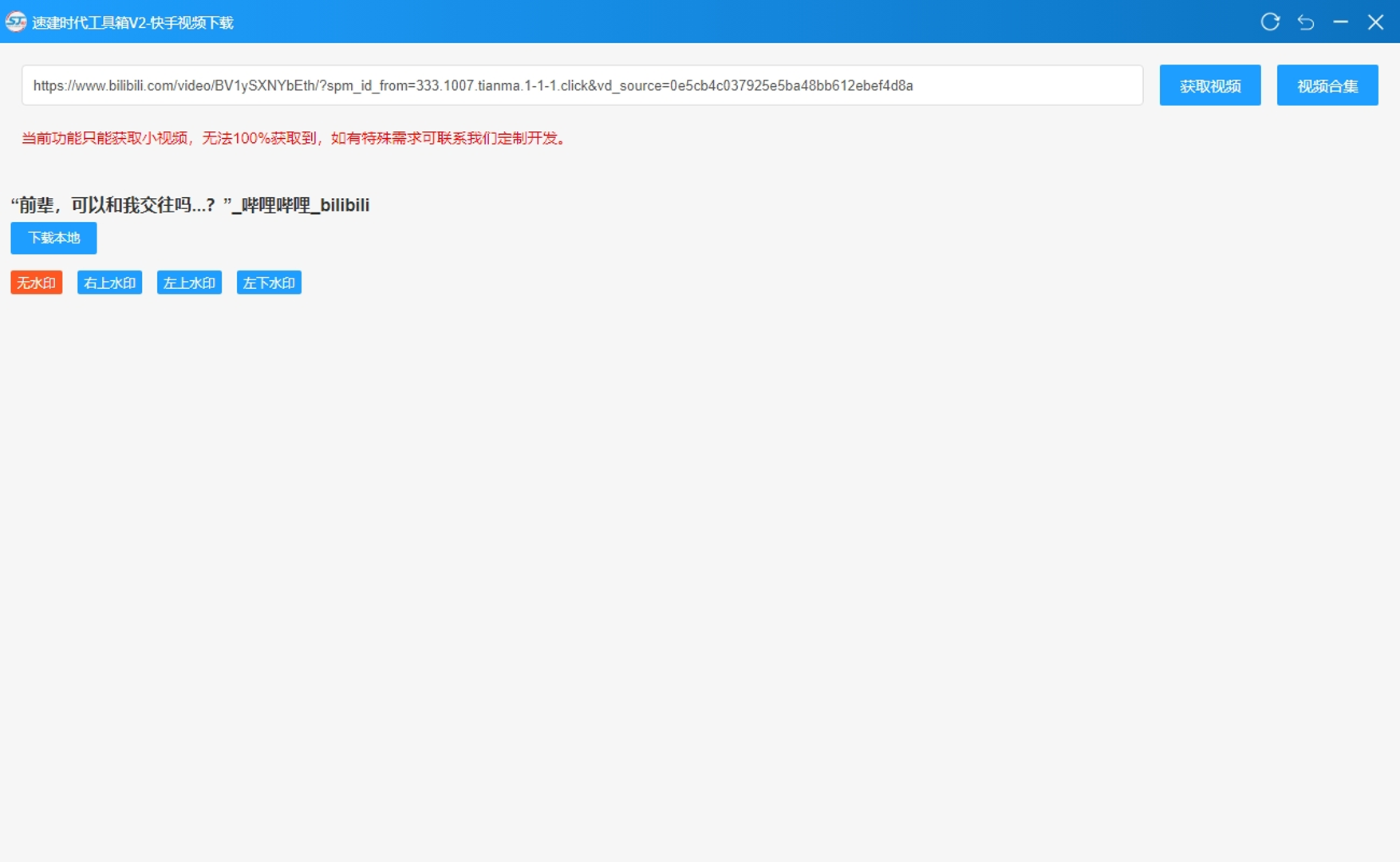The width and height of the screenshot is (1400, 862).
Task: Click the red notice text about 小视频
Action: click(x=294, y=138)
